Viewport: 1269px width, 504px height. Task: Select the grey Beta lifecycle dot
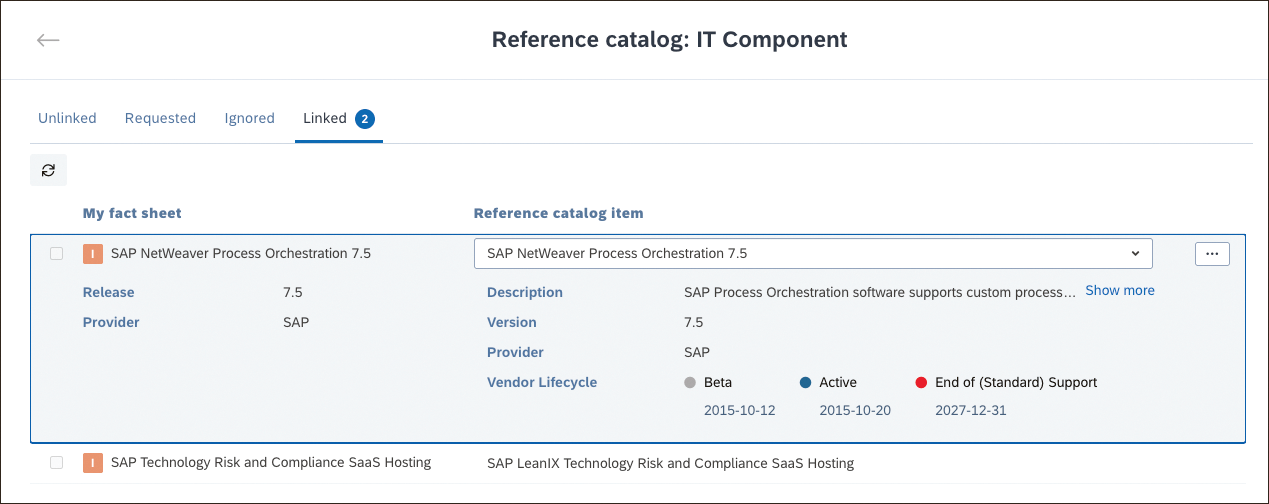pyautogui.click(x=689, y=382)
